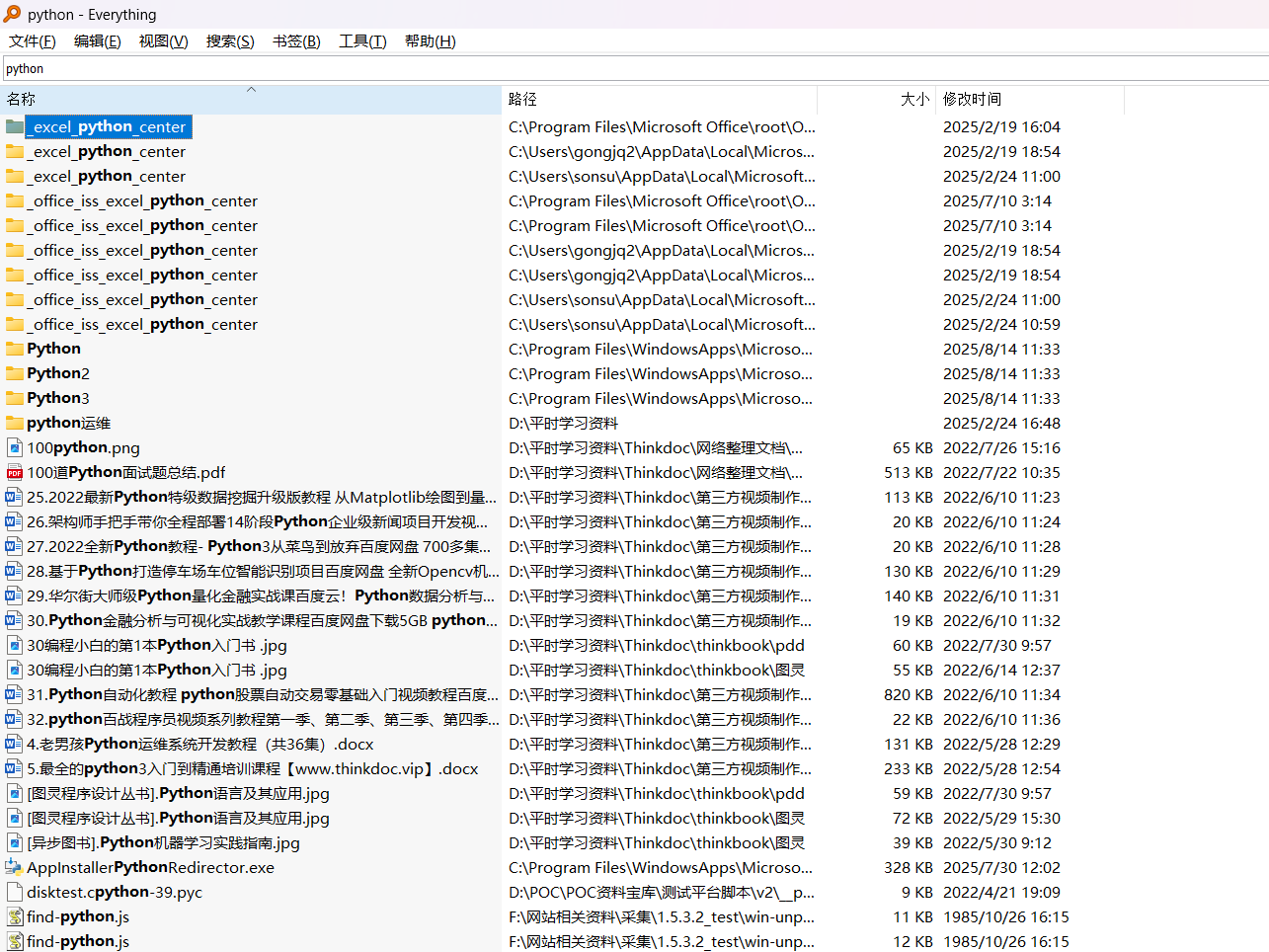Open the 帮助(H) menu
Screen dimensions: 1269x952
coord(430,40)
